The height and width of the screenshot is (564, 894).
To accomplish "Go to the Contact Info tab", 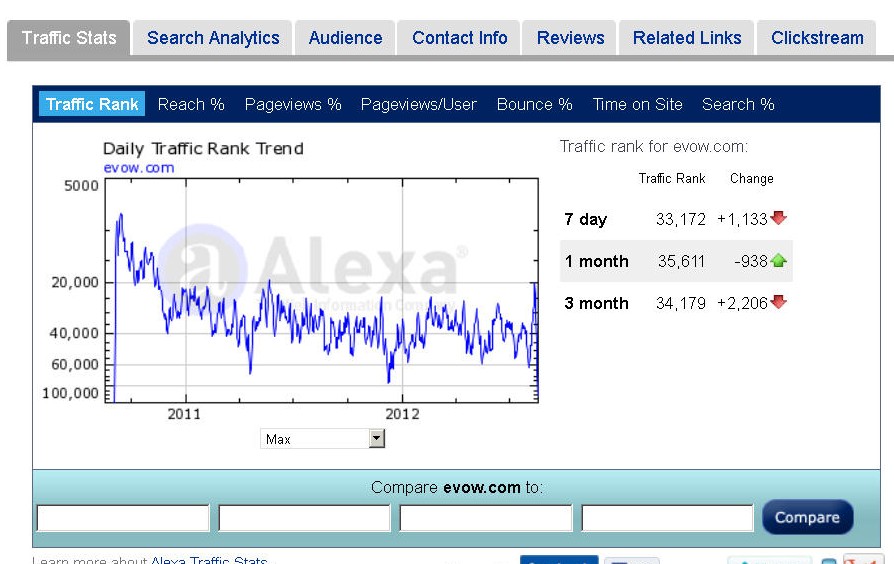I will [459, 38].
